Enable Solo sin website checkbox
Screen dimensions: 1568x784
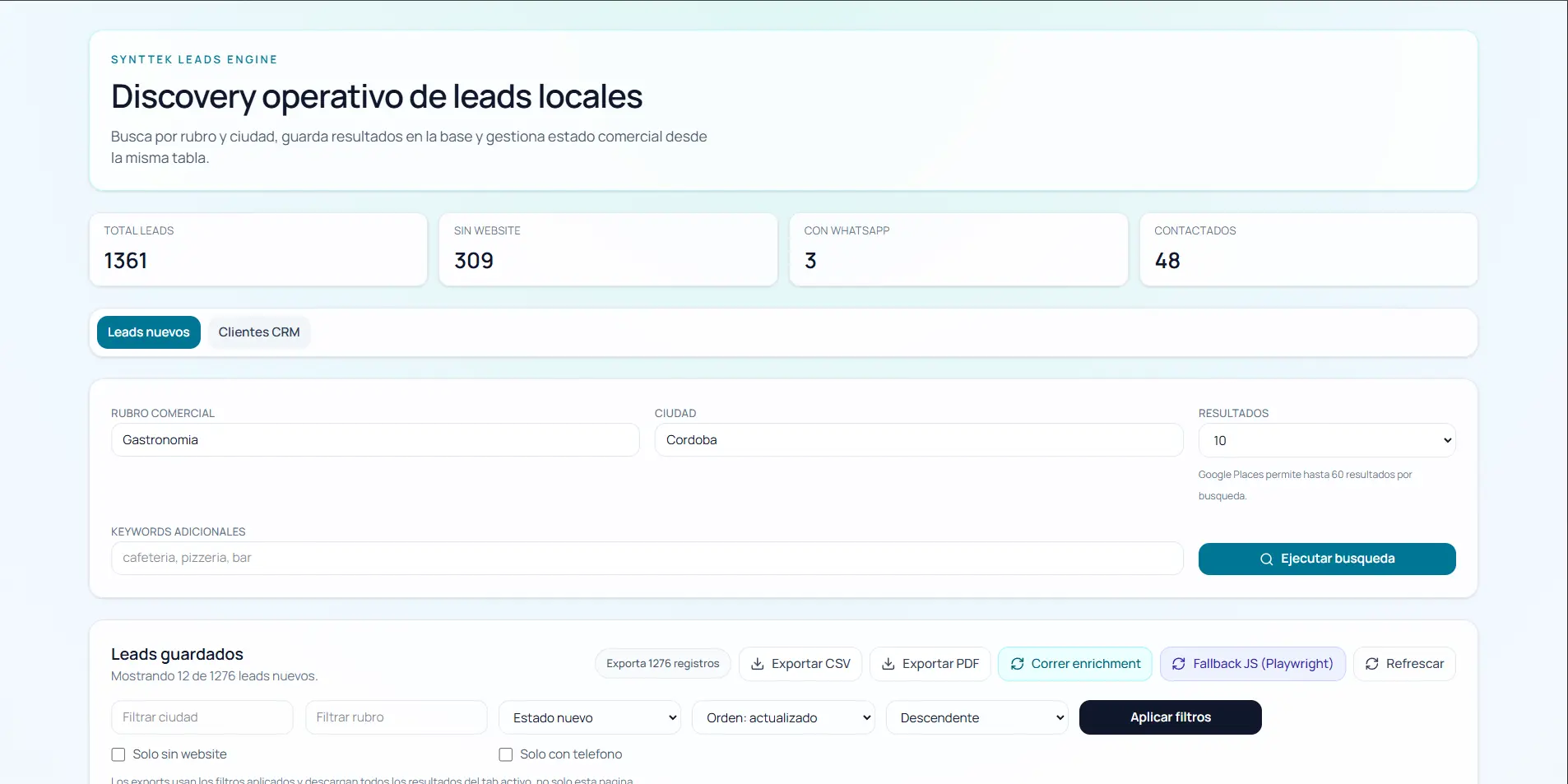click(118, 754)
